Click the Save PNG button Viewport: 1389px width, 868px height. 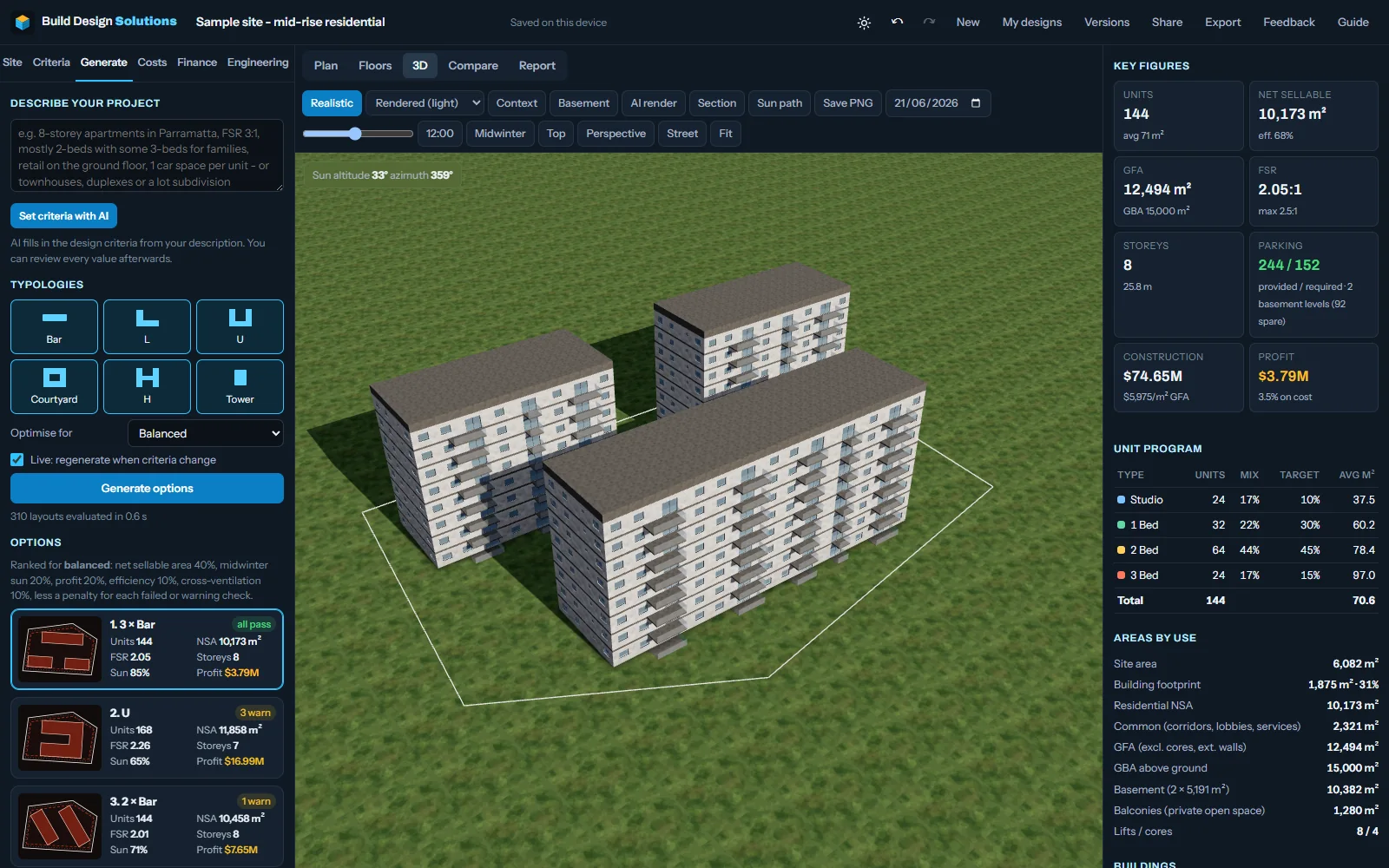click(x=847, y=103)
